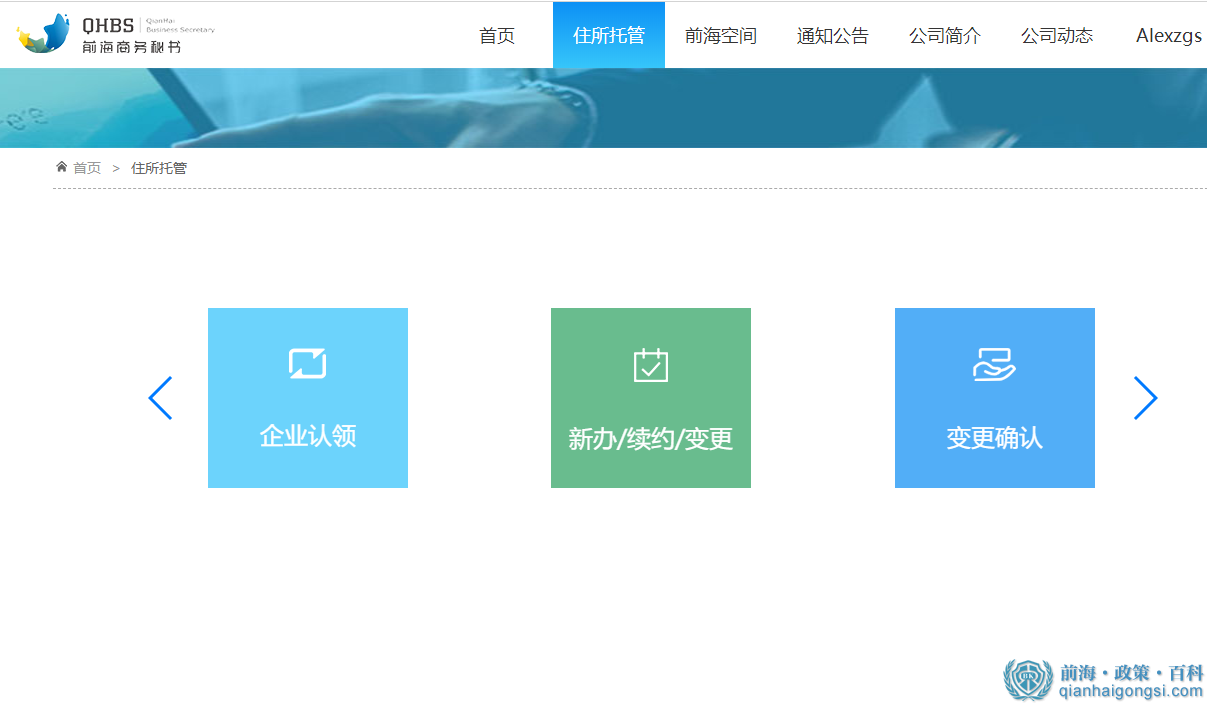Click the Alexzgs account name
The width and height of the screenshot is (1207, 705).
tap(1168, 35)
